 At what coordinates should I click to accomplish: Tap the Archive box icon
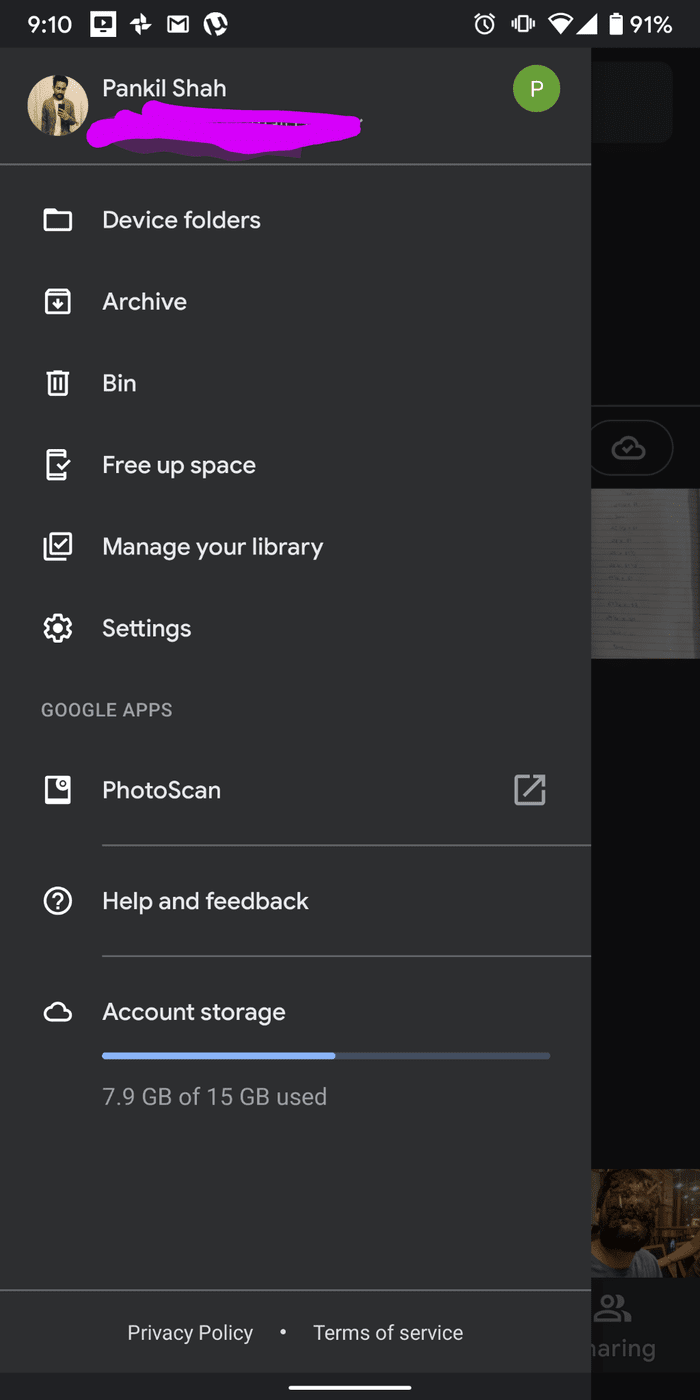click(x=58, y=302)
